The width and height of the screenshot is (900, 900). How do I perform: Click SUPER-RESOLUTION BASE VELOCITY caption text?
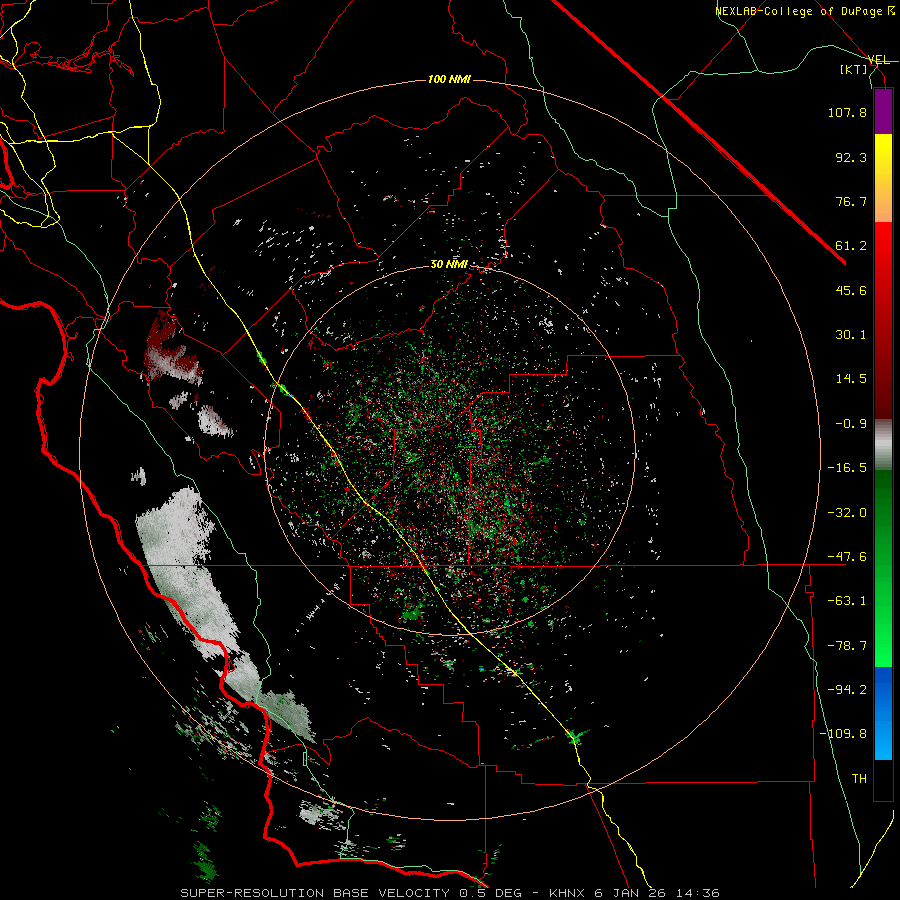(x=315, y=893)
